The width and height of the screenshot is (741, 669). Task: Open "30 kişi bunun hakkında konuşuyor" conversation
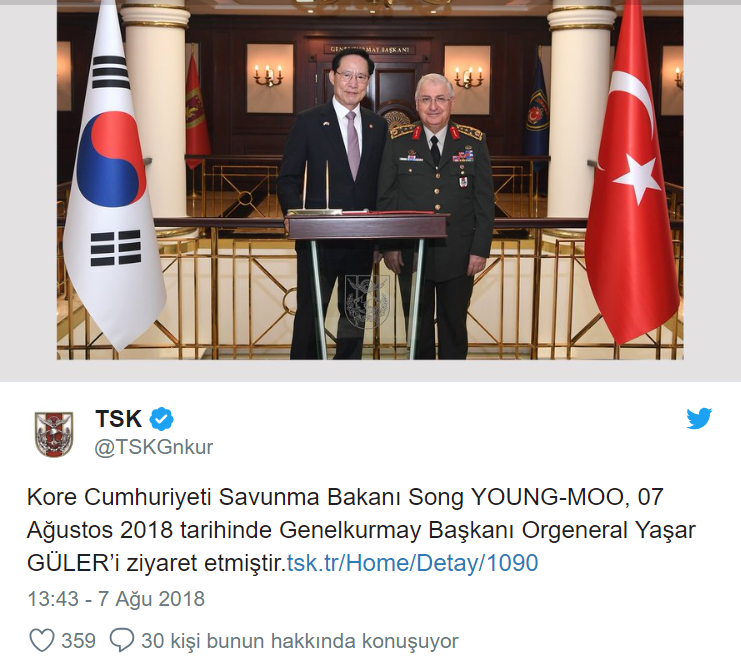300,641
